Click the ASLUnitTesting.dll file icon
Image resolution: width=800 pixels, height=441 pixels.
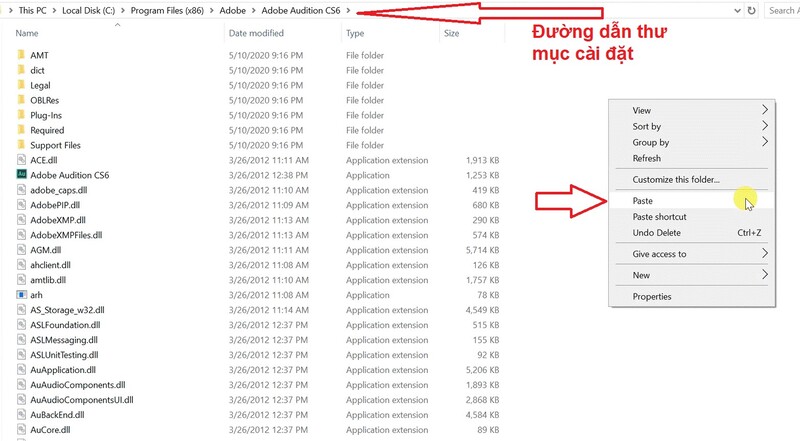21,354
